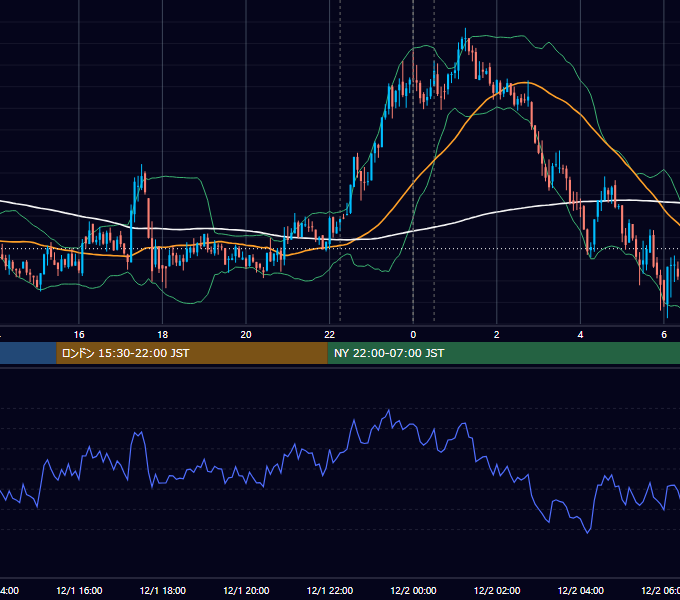The height and width of the screenshot is (600, 680).
Task: Click the 12/2 02:00 label on the lower axis
Action: (497, 590)
